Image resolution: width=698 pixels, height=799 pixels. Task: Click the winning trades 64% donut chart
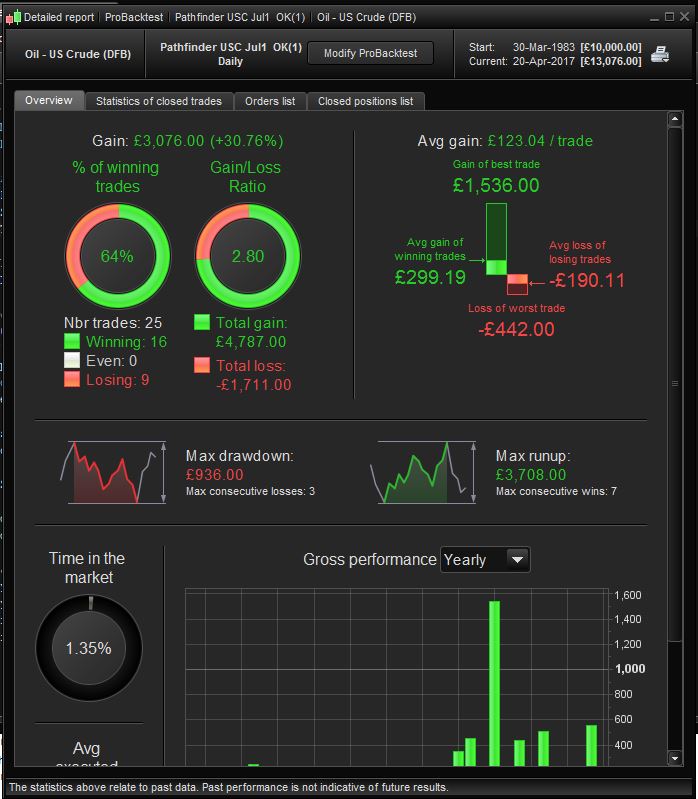[x=117, y=256]
